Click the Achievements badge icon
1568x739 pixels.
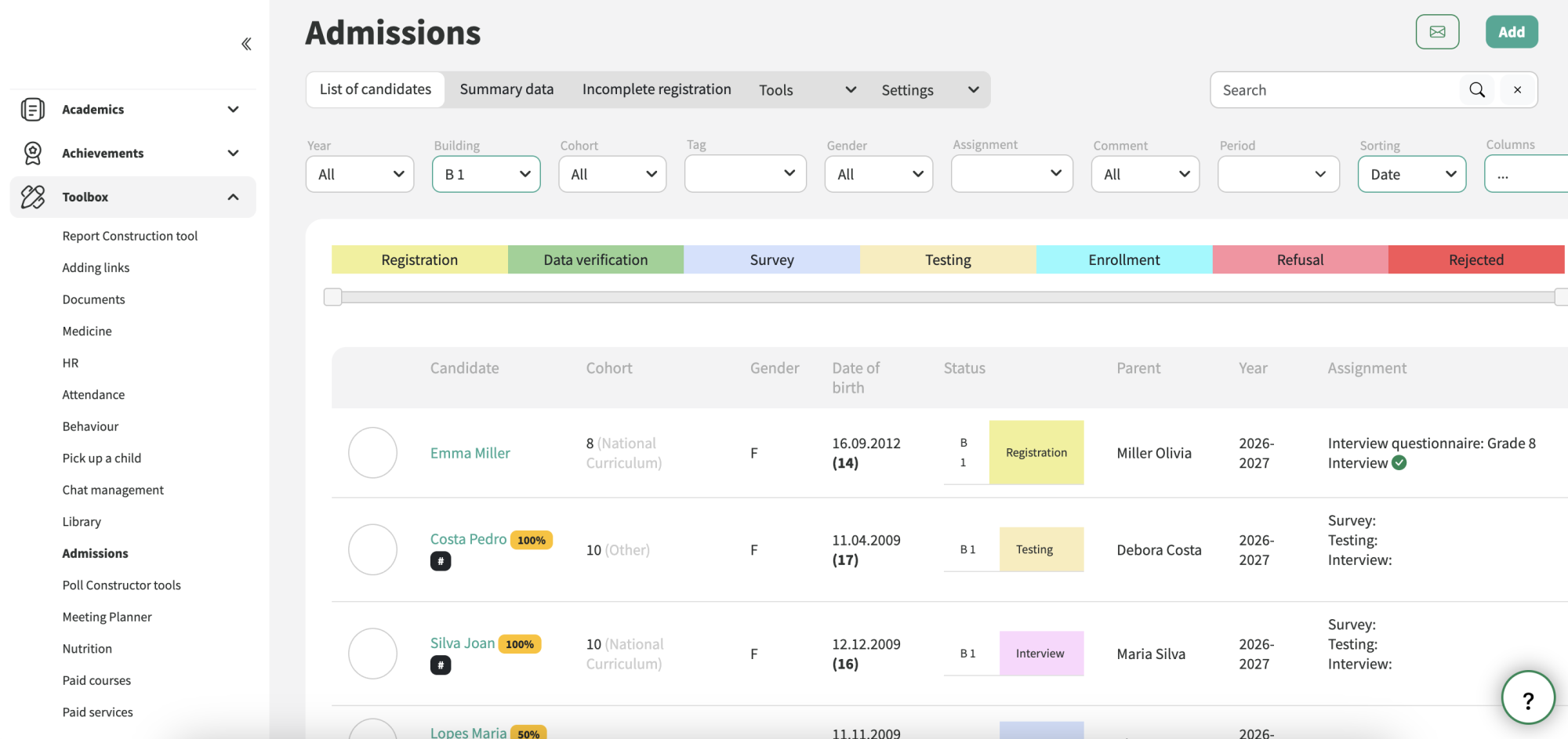[x=32, y=154]
